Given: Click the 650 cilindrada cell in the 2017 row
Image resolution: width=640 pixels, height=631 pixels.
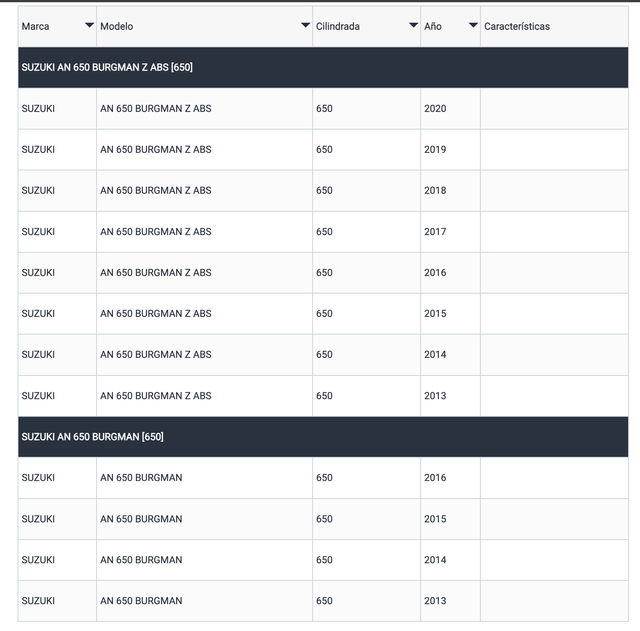Looking at the screenshot, I should (324, 231).
